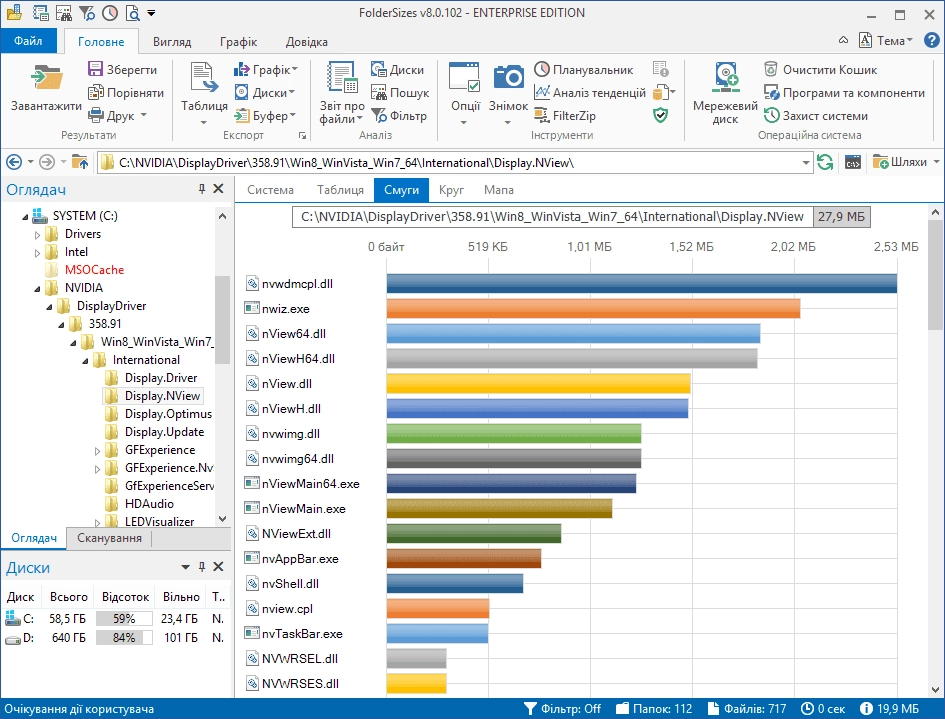
Task: Click the Мережевий диск icon
Action: 726,78
